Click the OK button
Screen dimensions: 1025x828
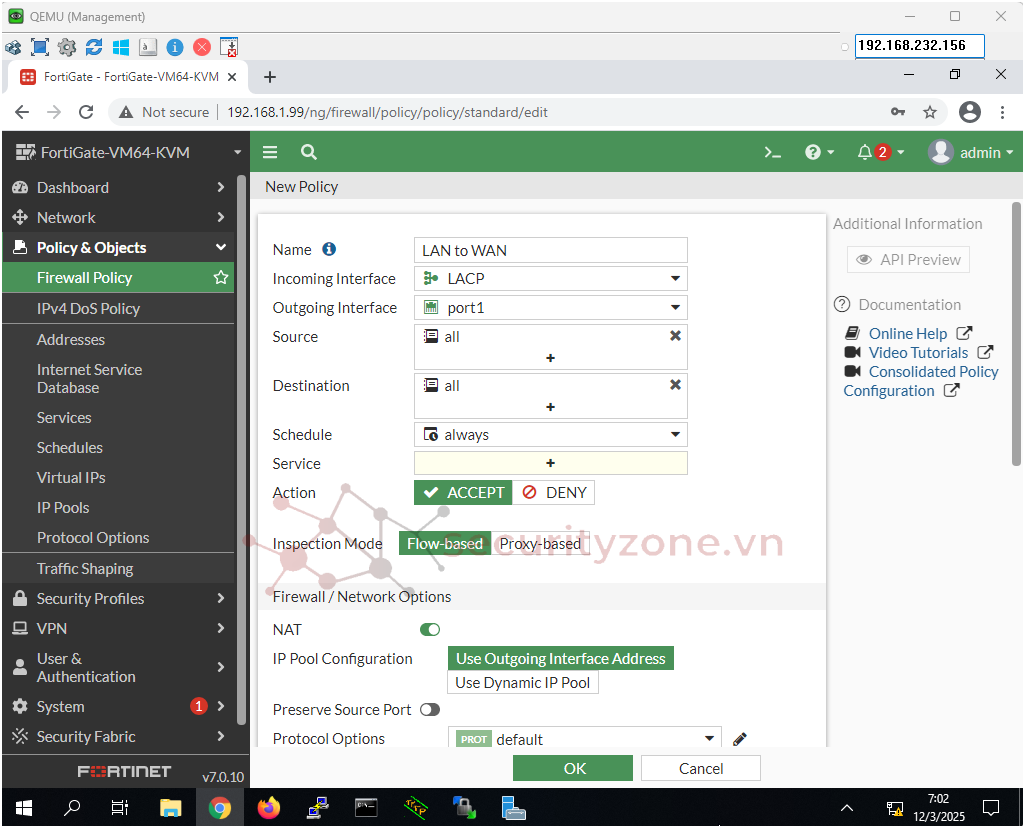click(x=573, y=768)
